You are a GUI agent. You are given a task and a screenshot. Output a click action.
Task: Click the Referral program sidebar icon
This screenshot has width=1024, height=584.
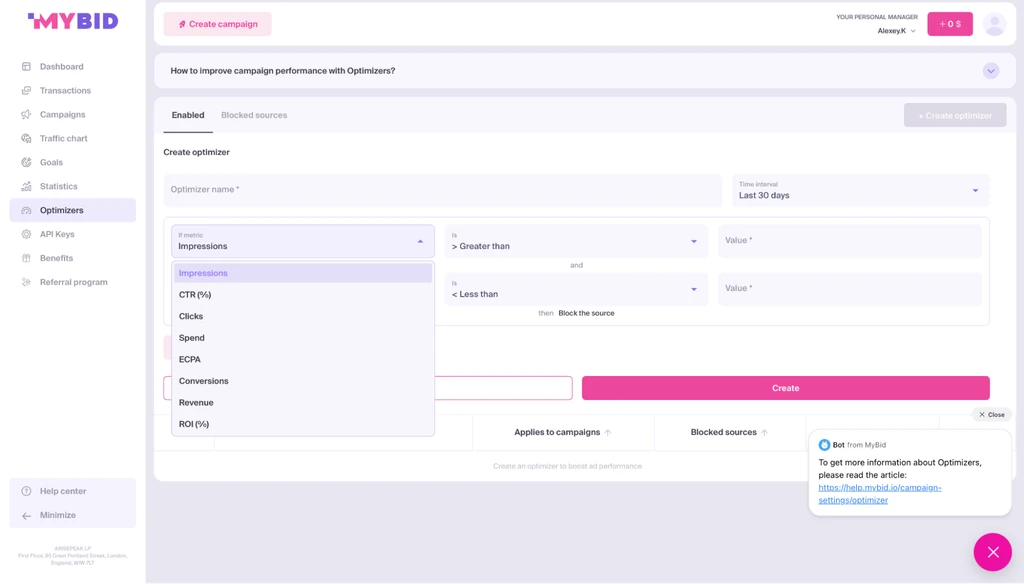tap(26, 282)
